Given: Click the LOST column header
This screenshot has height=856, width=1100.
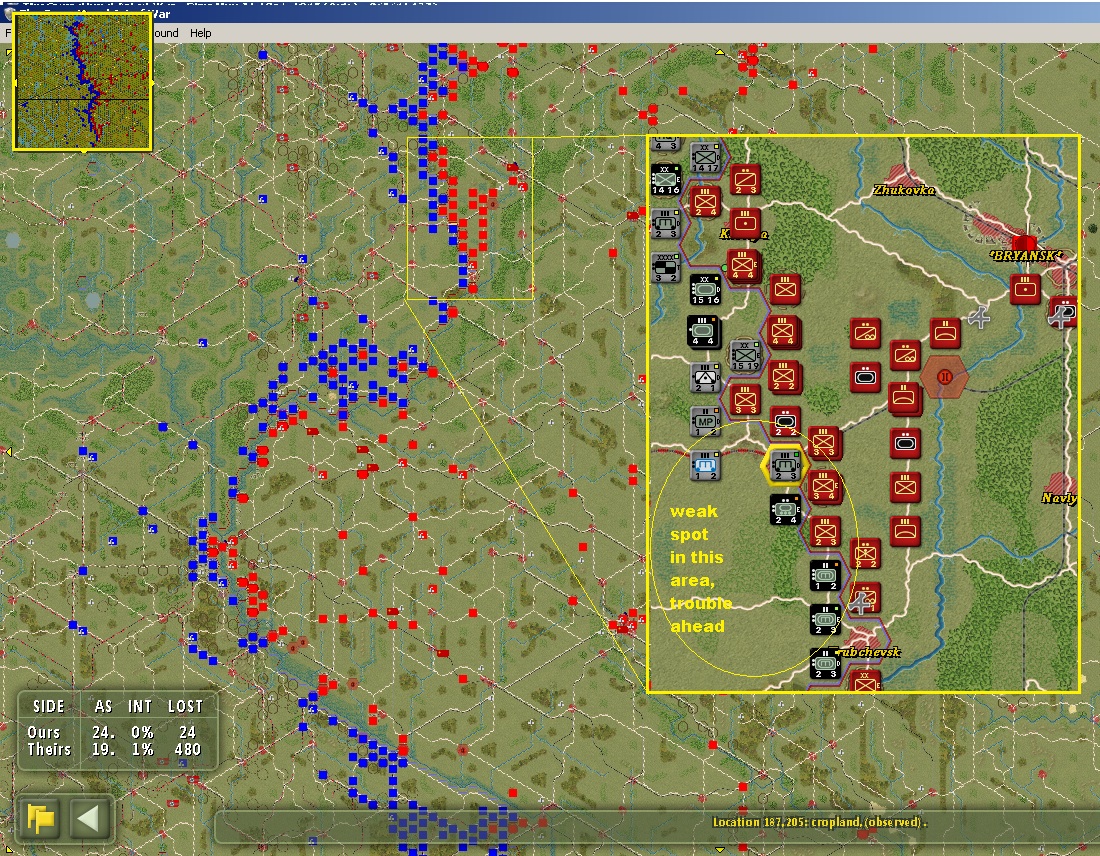Looking at the screenshot, I should pyautogui.click(x=185, y=707).
